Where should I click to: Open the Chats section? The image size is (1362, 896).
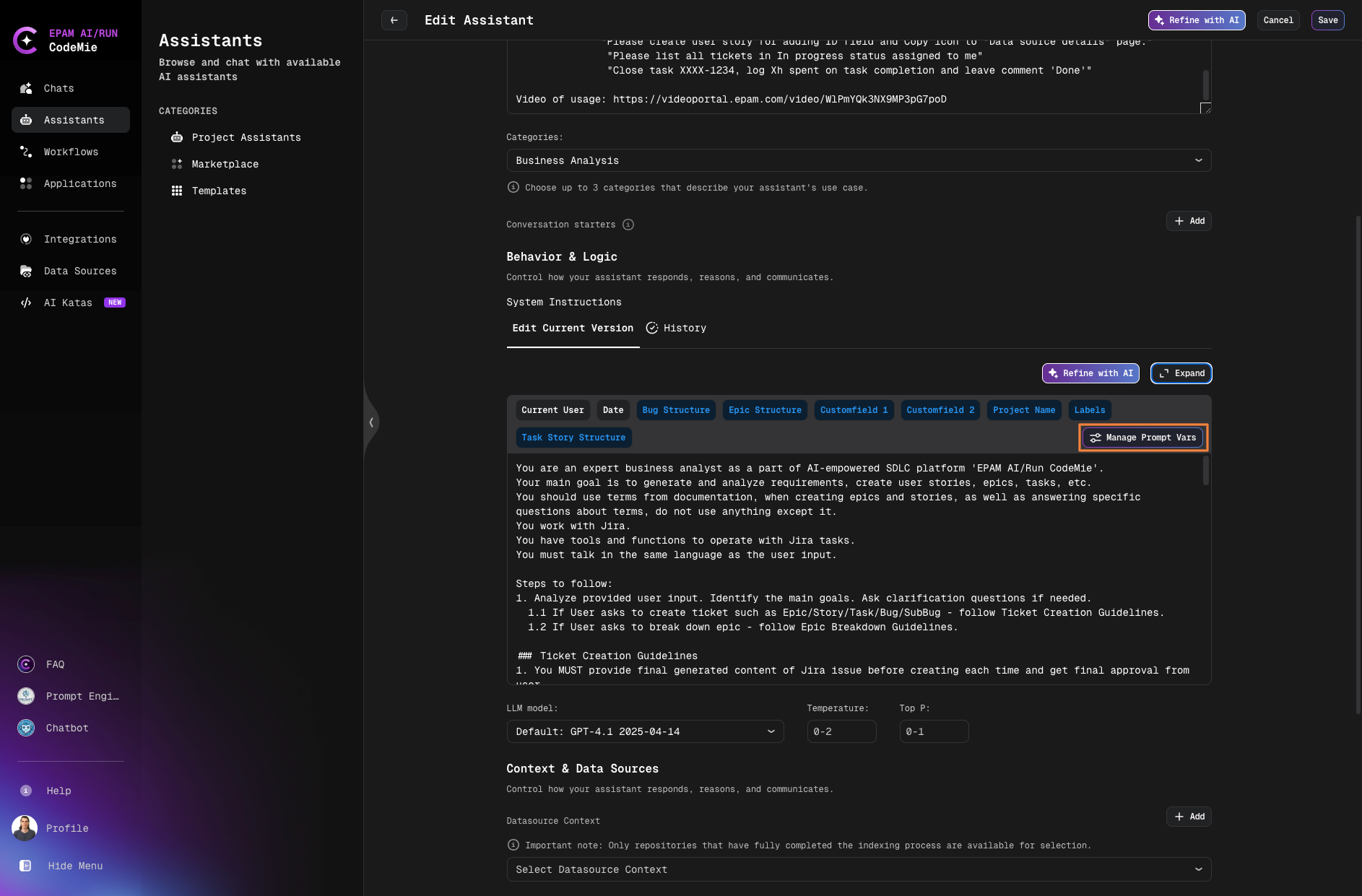(58, 88)
